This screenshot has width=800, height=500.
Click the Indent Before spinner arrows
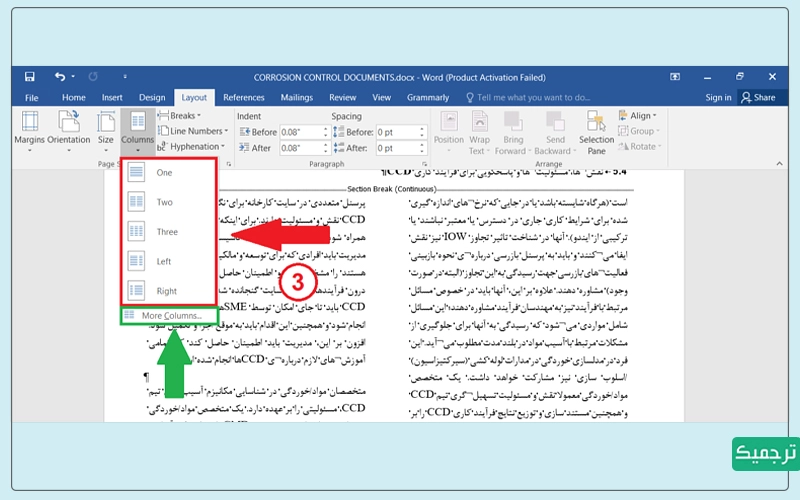326,132
